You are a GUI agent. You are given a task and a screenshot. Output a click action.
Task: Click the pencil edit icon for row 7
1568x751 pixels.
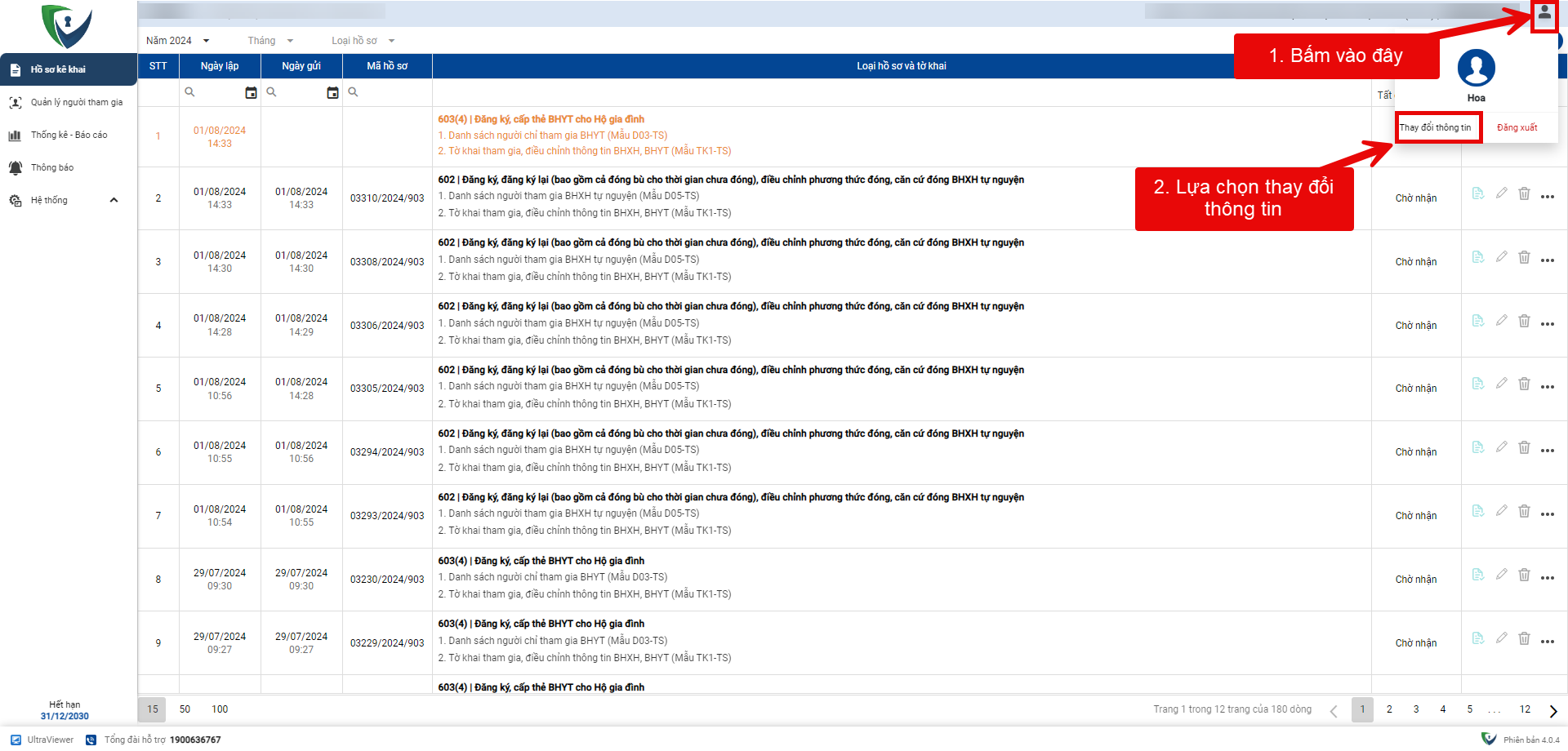[1501, 511]
